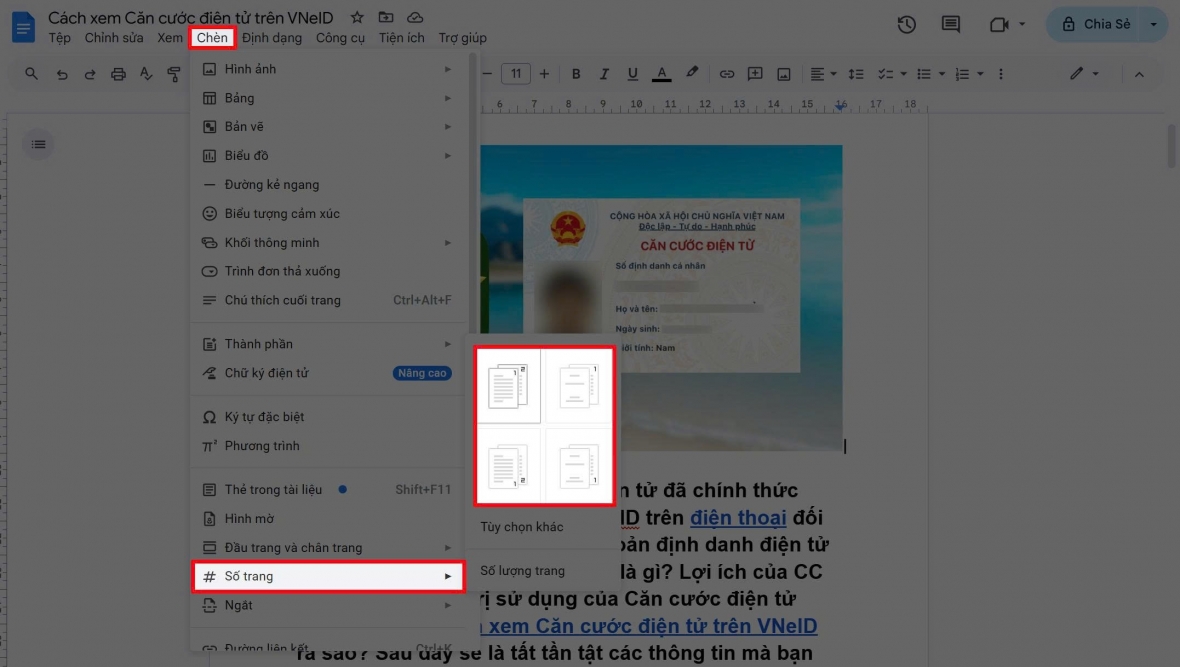Choose Biểu tượng cảm xúc emoji

pos(327,214)
